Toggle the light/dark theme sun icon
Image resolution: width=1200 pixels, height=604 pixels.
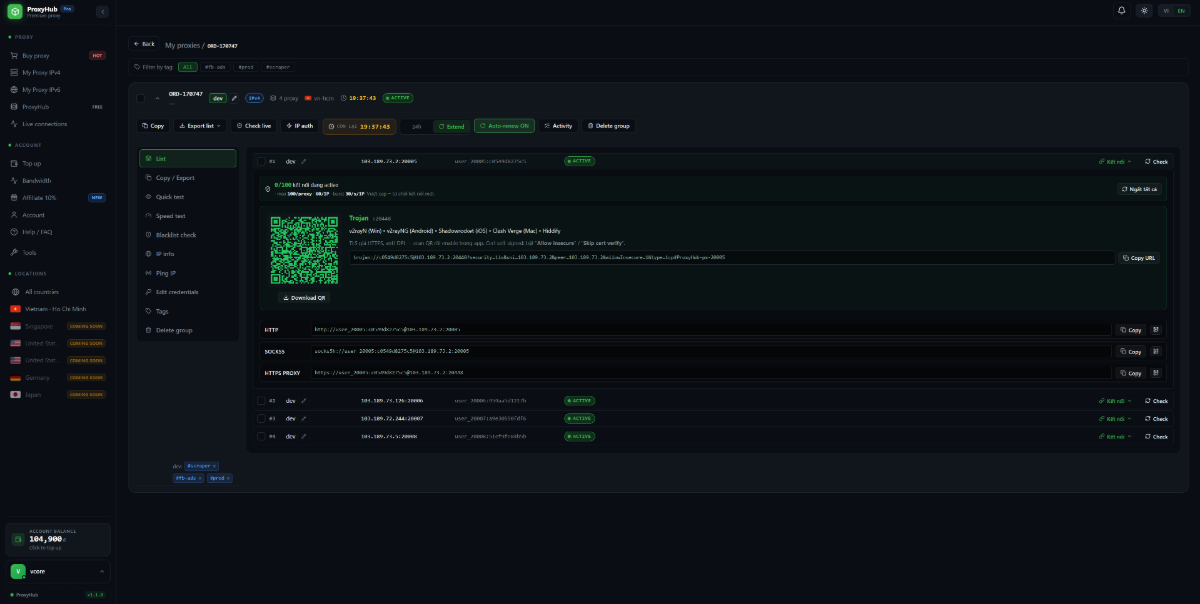click(x=1145, y=11)
